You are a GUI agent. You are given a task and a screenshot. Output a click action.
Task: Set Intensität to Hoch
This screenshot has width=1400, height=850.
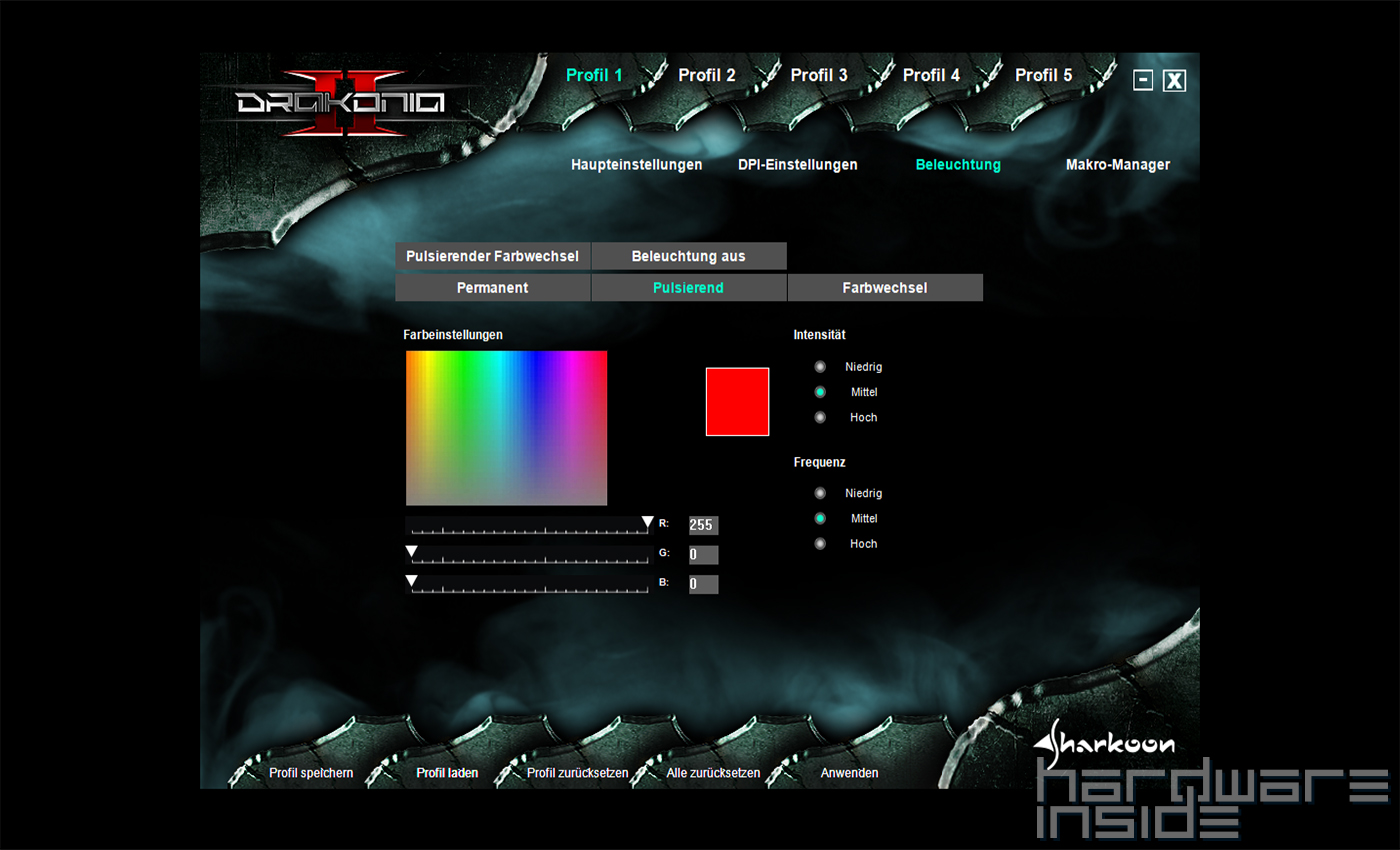[x=820, y=417]
